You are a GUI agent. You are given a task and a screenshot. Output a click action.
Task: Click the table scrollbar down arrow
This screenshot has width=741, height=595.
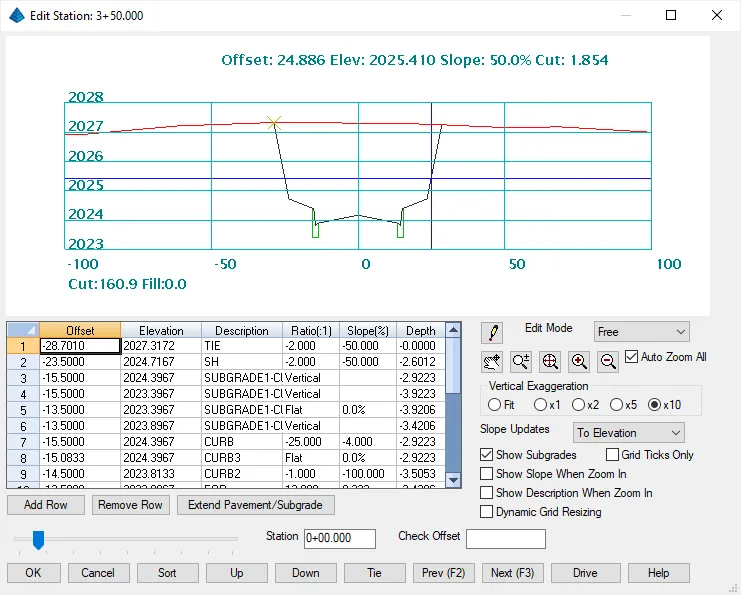click(x=454, y=480)
